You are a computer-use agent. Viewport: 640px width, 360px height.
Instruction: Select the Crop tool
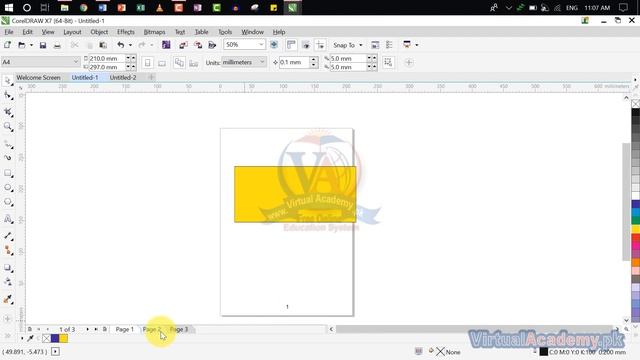(7, 111)
